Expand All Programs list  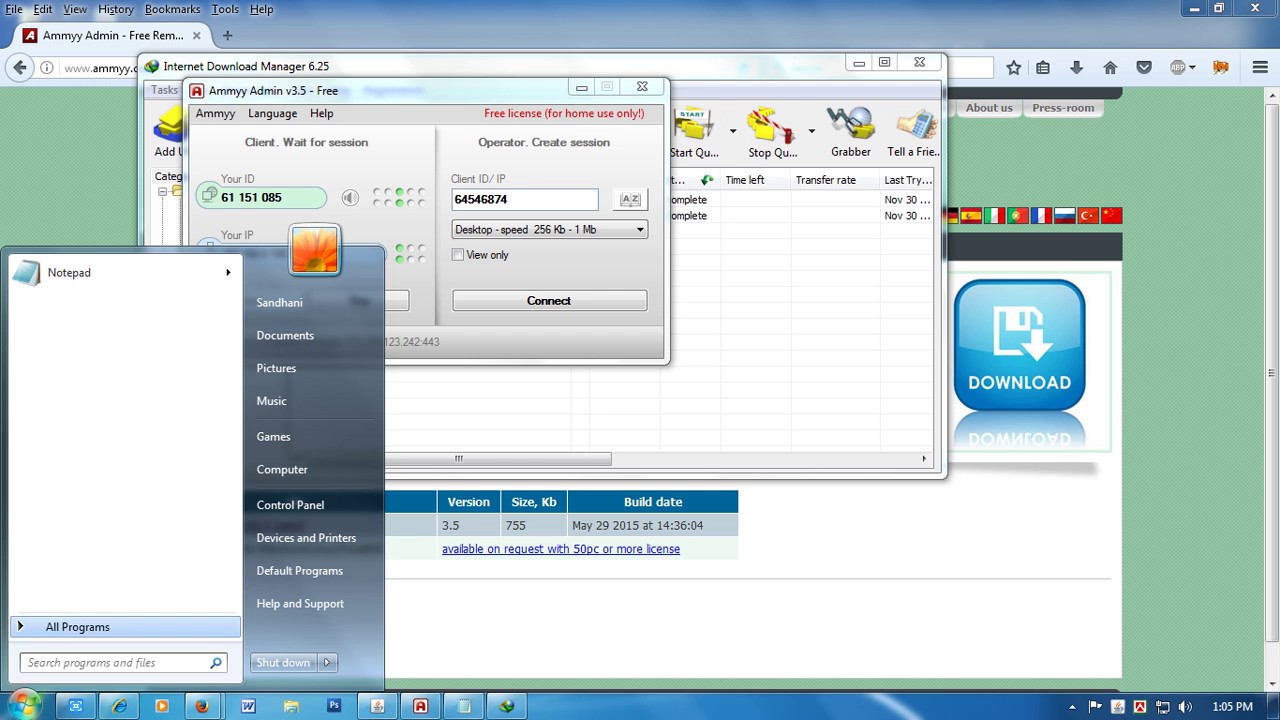[125, 627]
